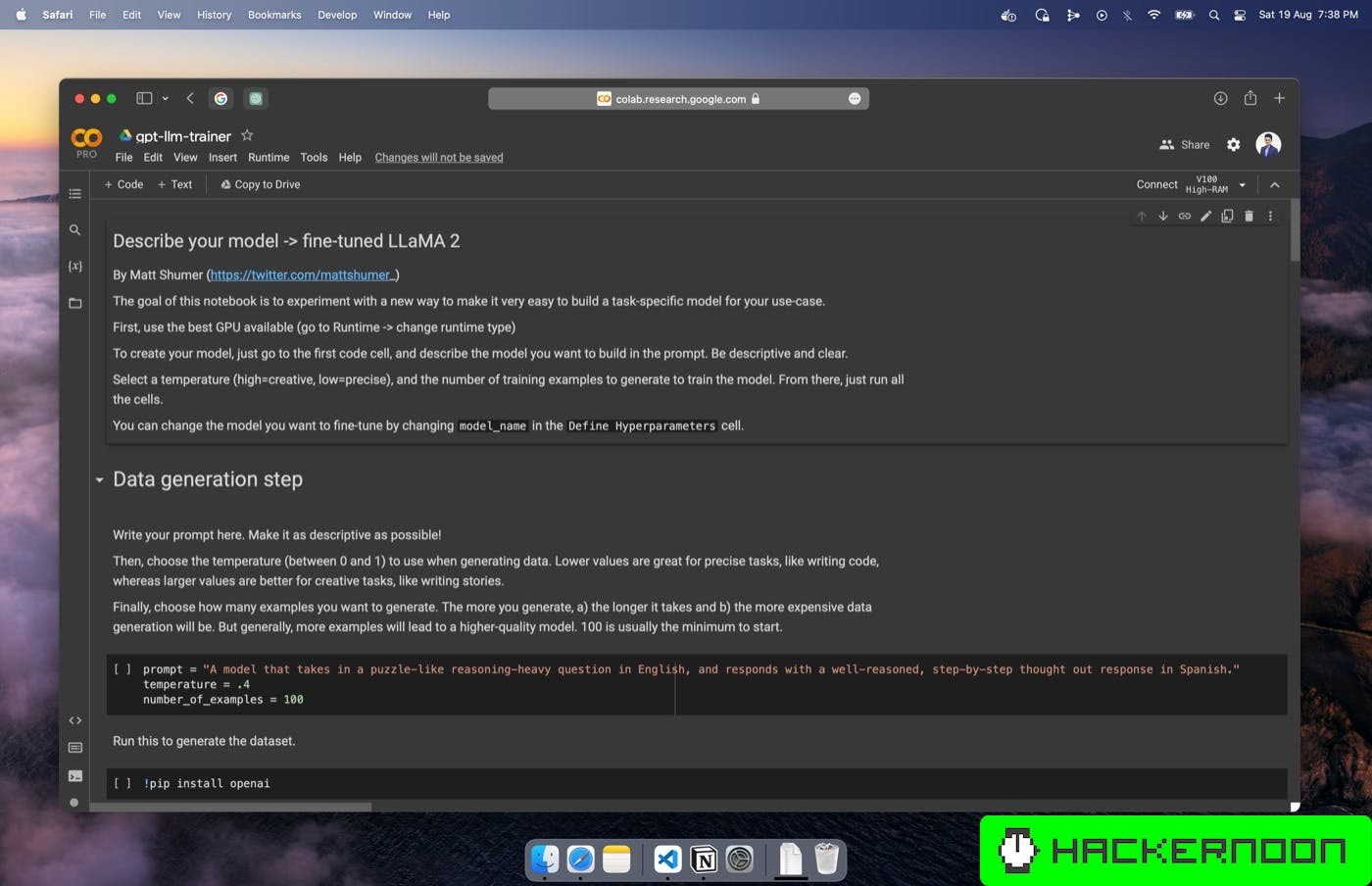
Task: Run the prompt definition cell
Action: [x=122, y=669]
